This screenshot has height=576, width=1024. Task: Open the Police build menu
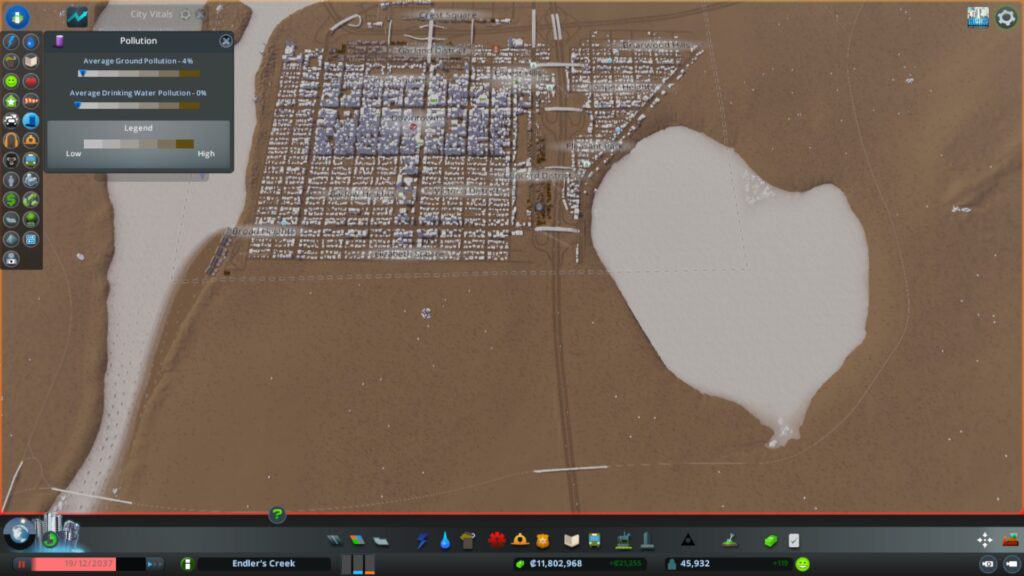click(543, 540)
